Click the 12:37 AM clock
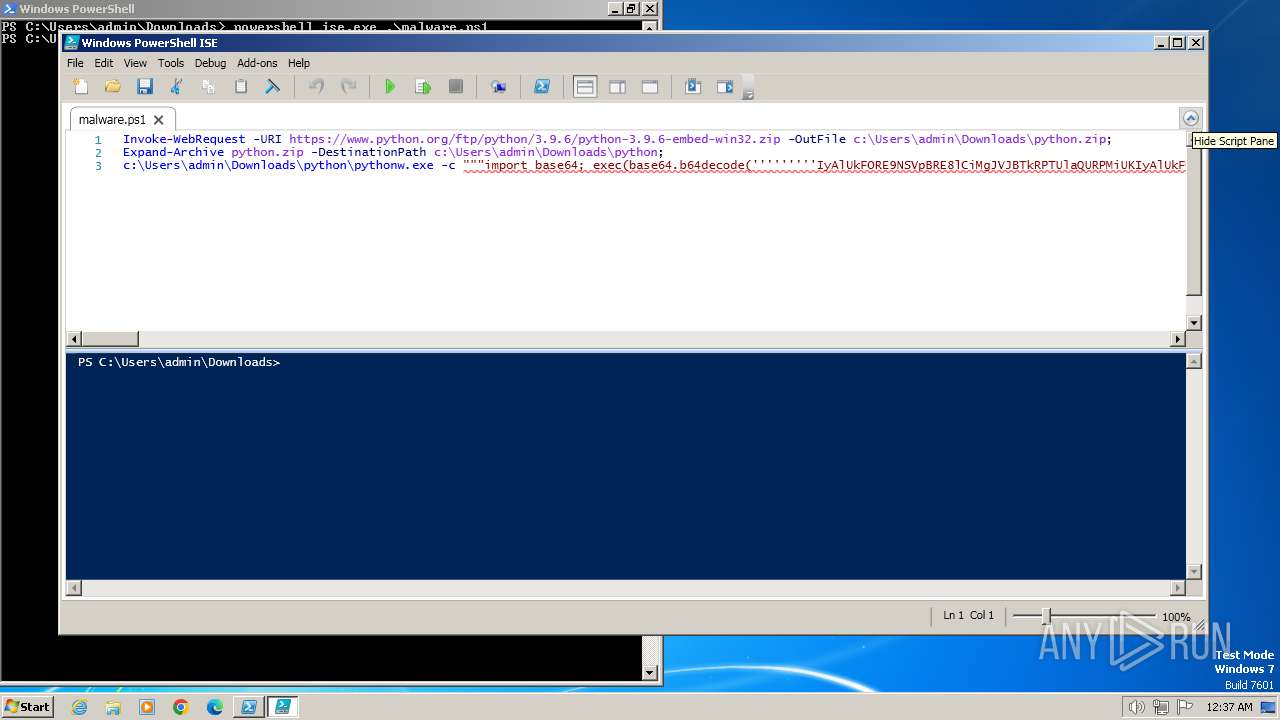 1230,707
